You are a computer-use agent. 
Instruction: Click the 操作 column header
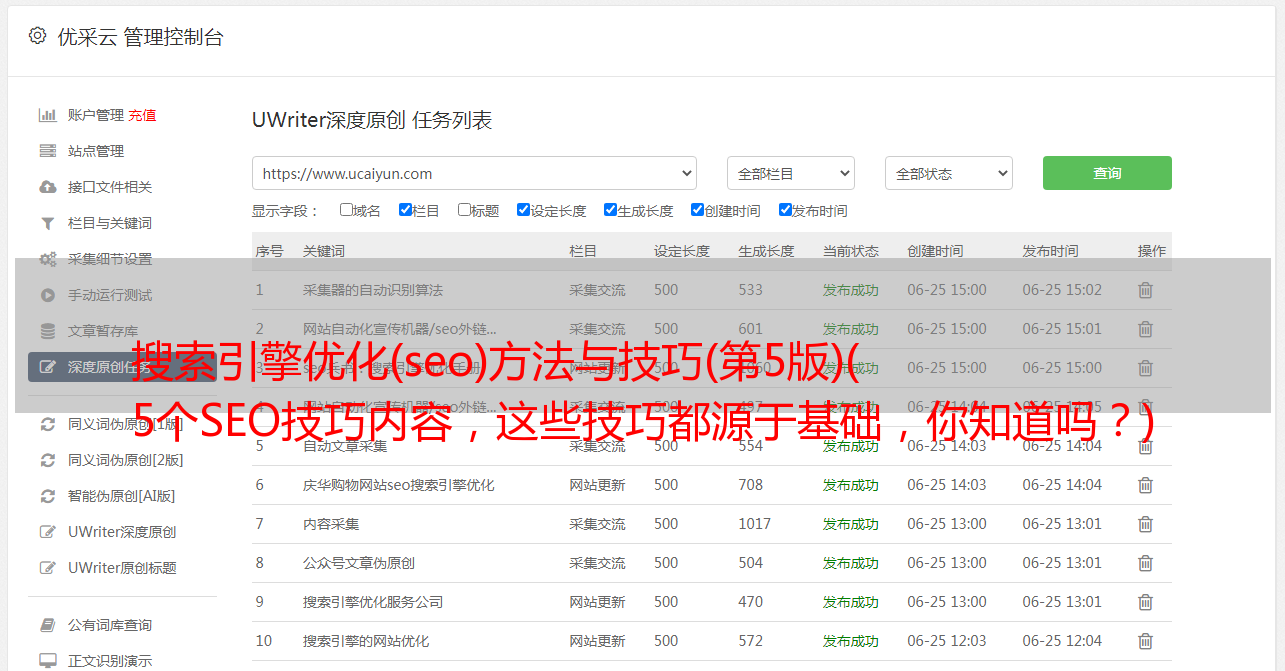click(1152, 251)
